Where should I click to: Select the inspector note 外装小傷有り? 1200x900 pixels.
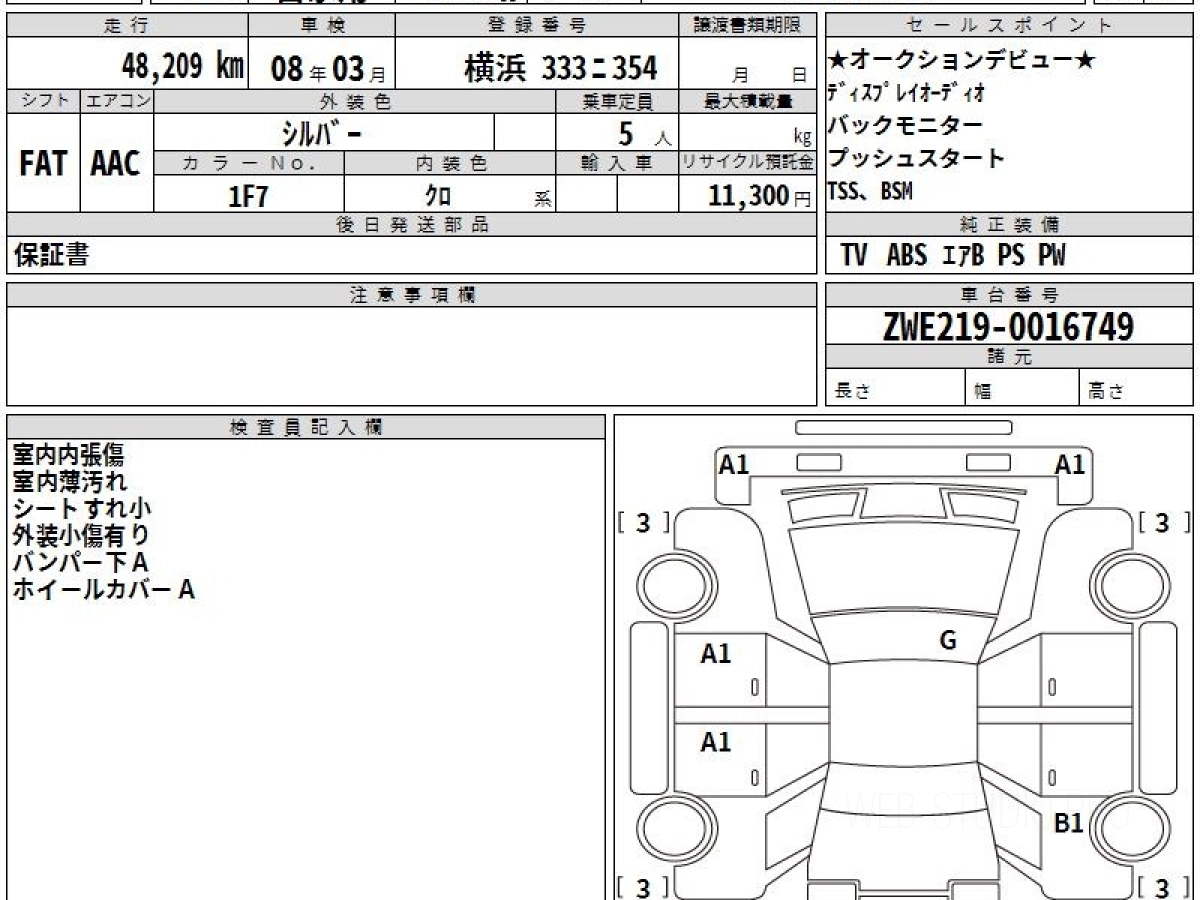click(x=81, y=536)
